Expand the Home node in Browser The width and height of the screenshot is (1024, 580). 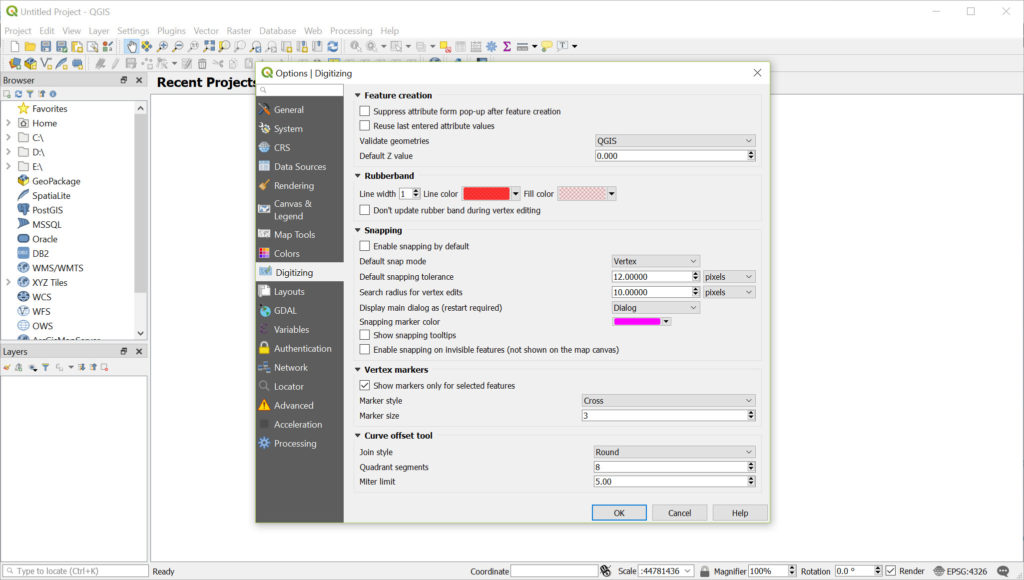coord(8,123)
